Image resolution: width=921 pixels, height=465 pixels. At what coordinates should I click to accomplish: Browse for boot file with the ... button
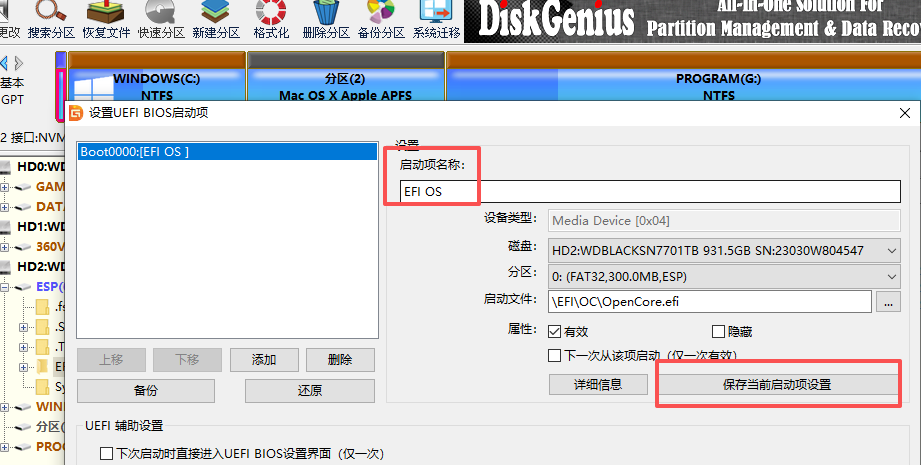[888, 302]
